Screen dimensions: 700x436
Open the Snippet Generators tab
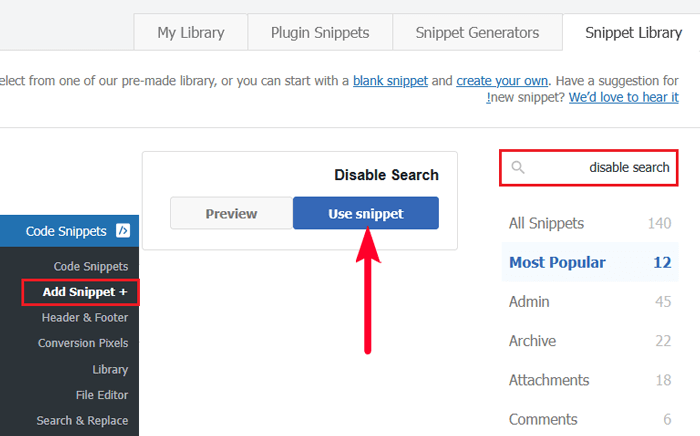tap(477, 33)
